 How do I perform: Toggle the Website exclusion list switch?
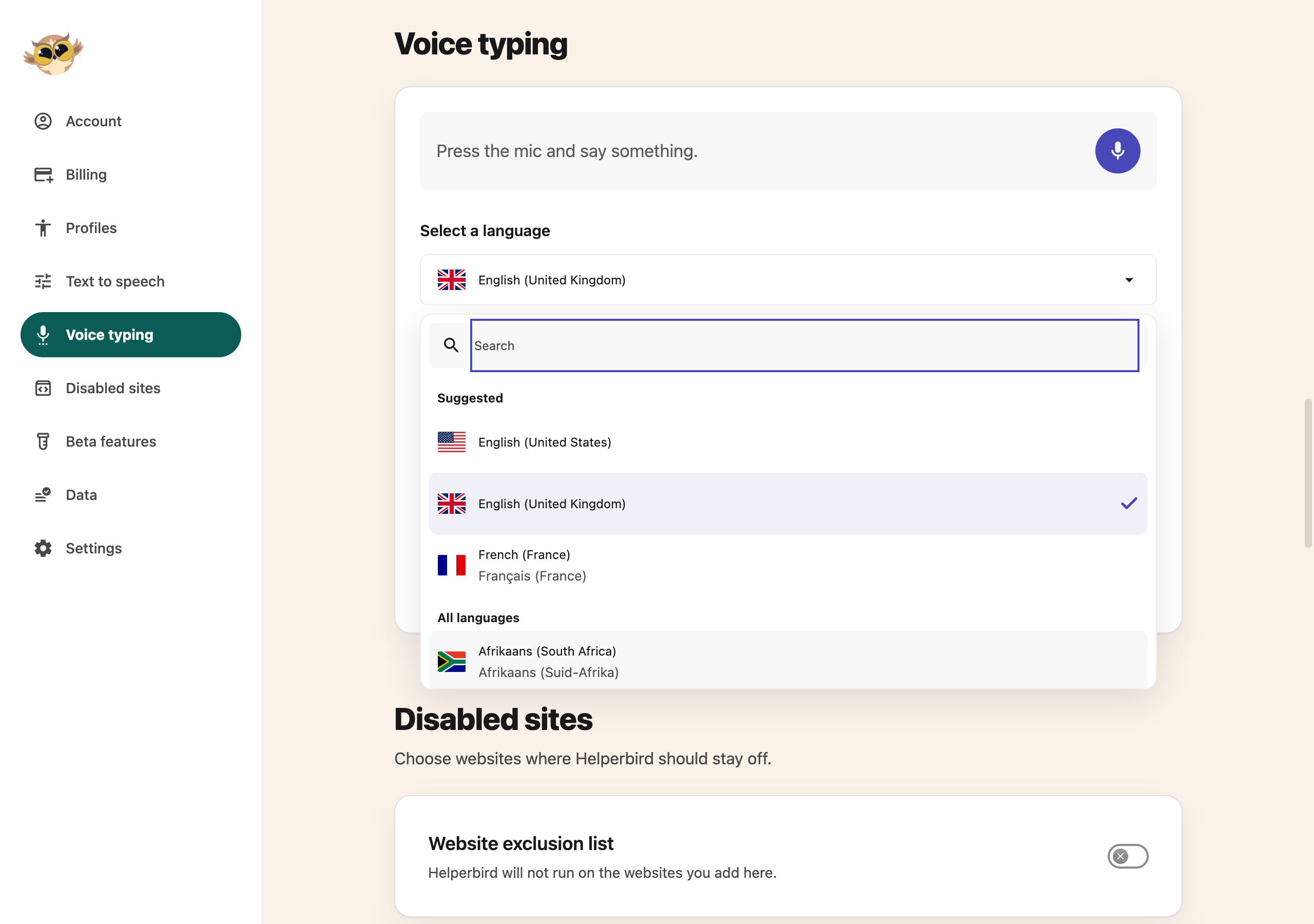tap(1128, 856)
